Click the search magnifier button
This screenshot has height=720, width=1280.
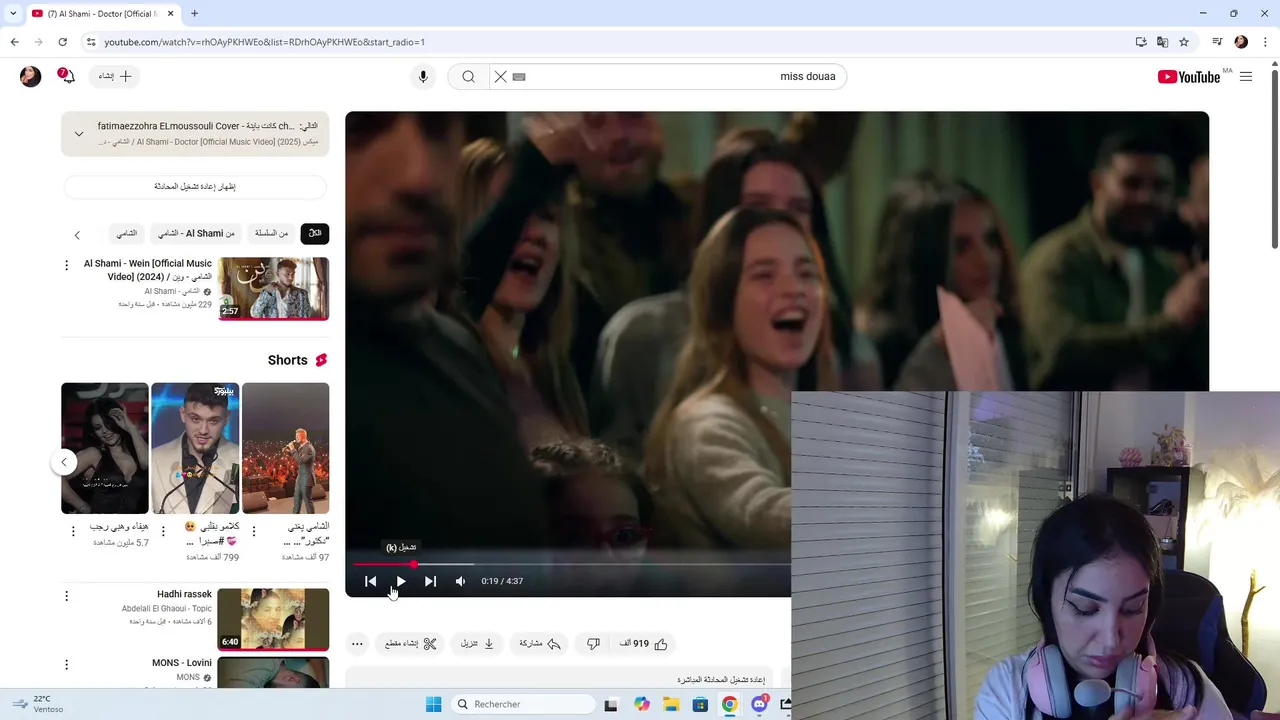click(468, 76)
